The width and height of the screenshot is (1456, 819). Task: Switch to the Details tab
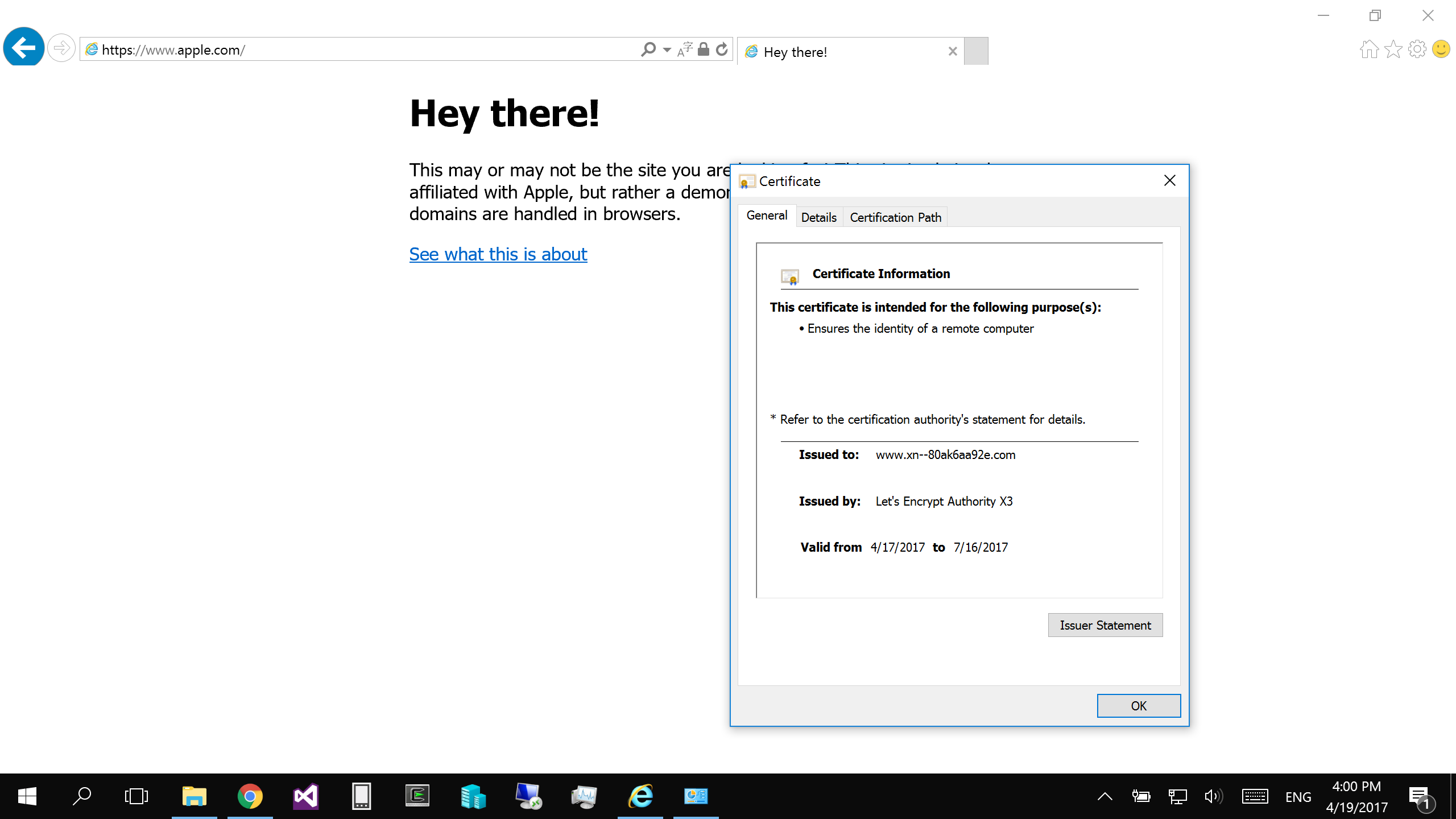point(819,217)
